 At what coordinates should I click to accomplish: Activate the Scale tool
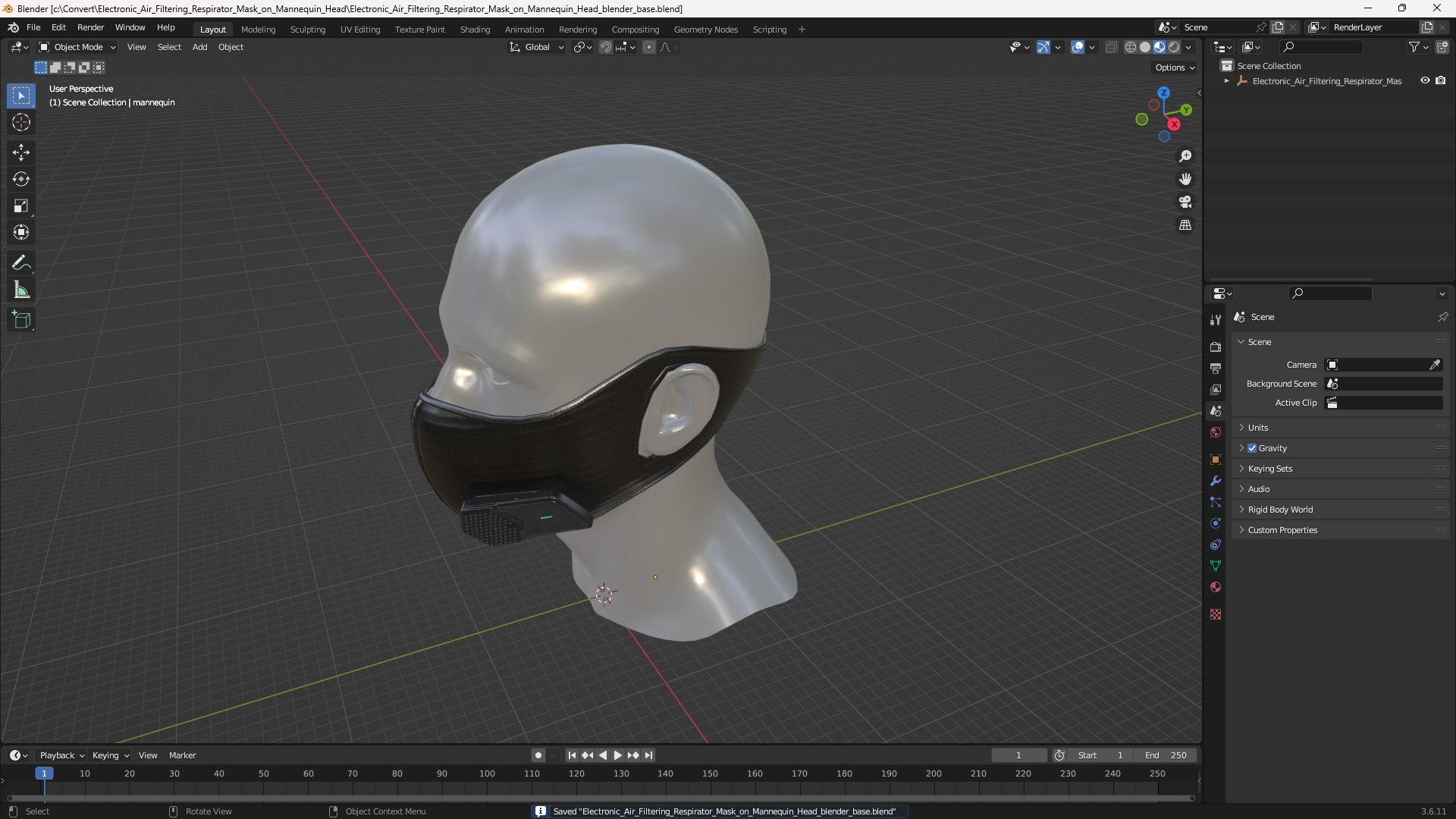coord(21,206)
